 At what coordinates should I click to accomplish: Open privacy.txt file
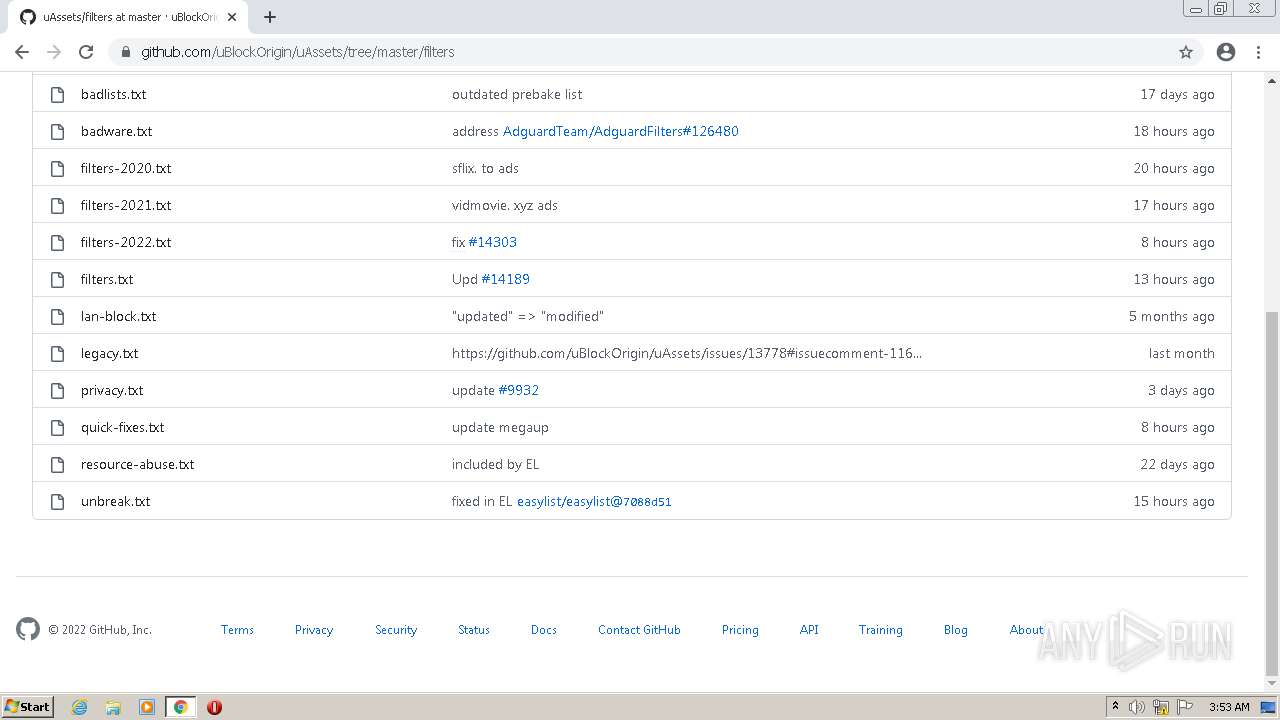coord(112,390)
